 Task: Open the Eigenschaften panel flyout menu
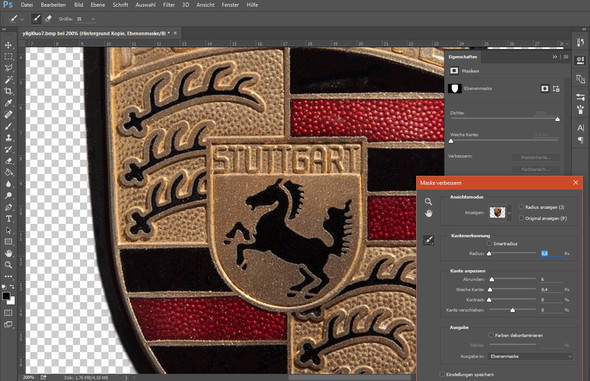tap(566, 57)
